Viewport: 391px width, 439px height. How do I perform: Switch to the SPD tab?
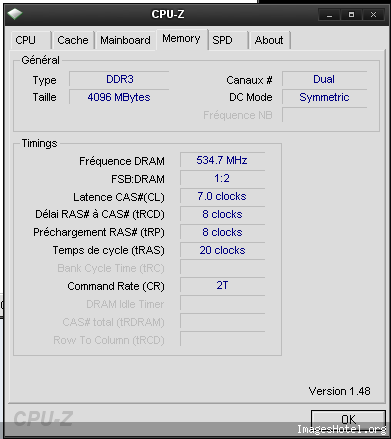[x=228, y=40]
